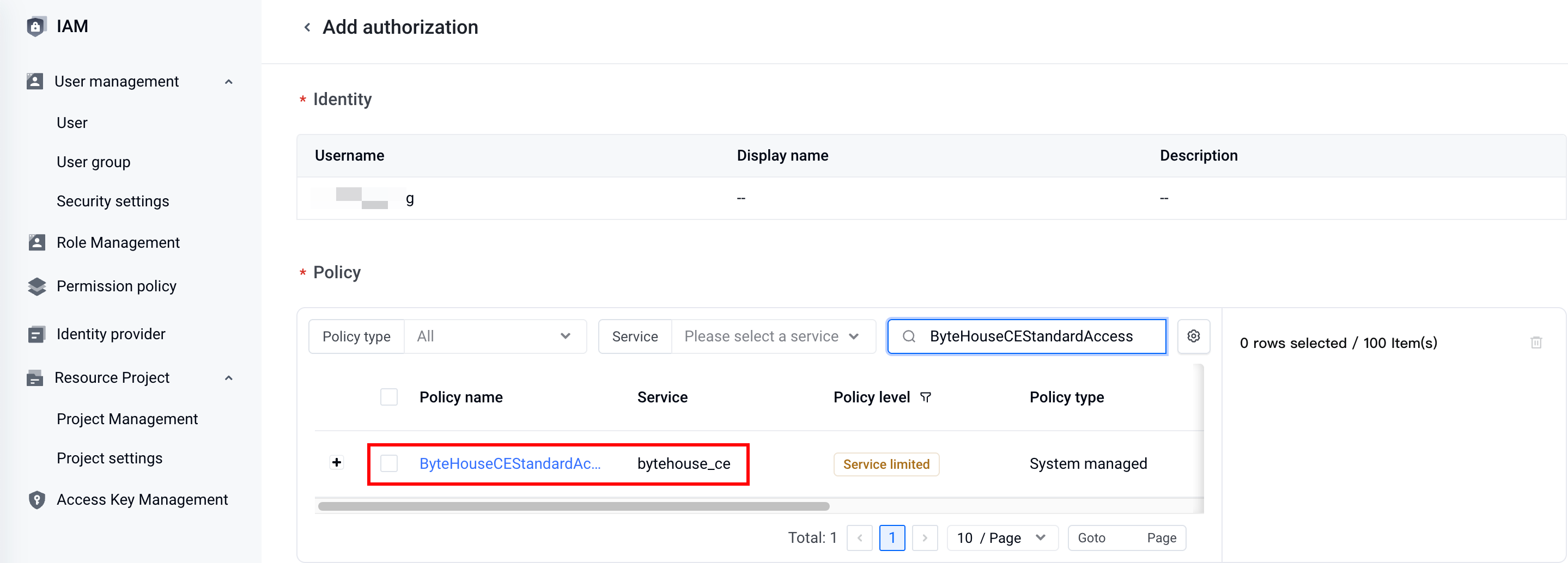Open the Policy type All dropdown
Image resolution: width=1568 pixels, height=563 pixels.
pyautogui.click(x=495, y=336)
